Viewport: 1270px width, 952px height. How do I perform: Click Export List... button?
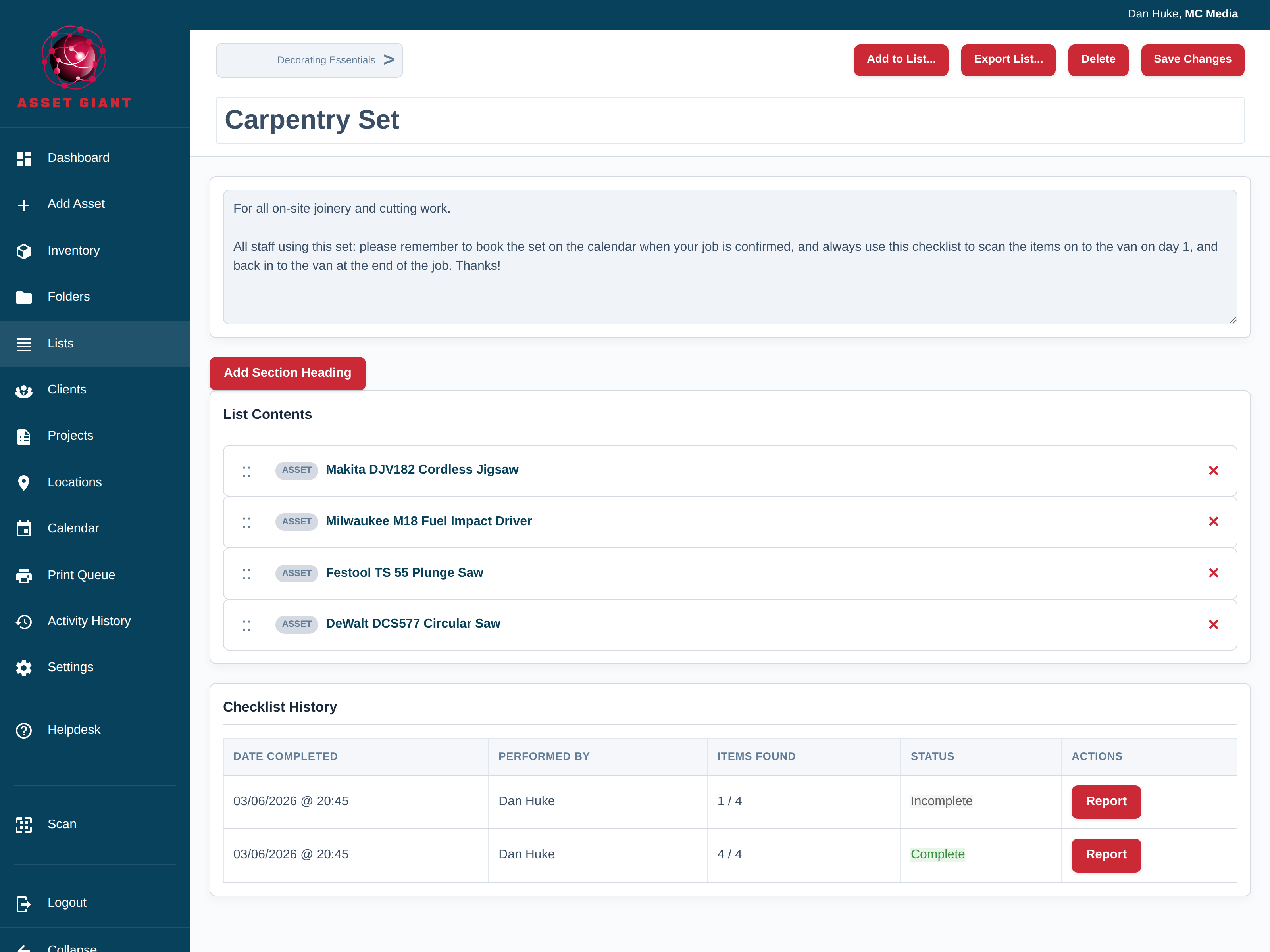point(1008,59)
